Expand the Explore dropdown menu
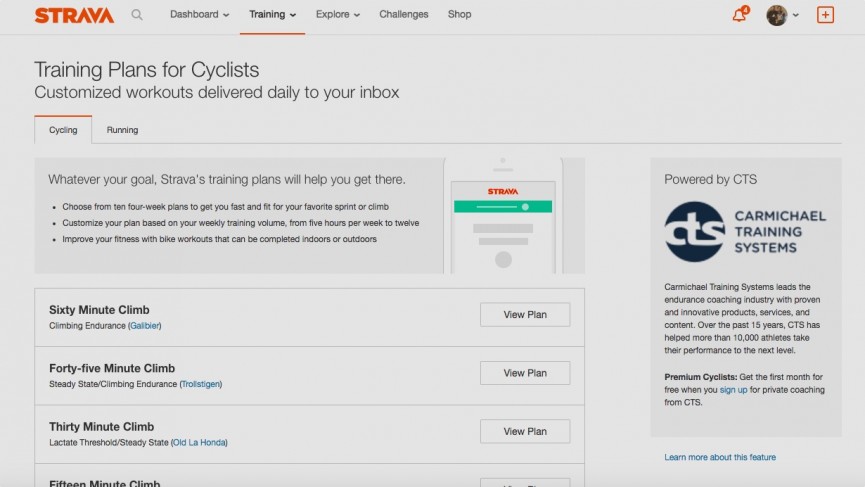Image resolution: width=865 pixels, height=487 pixels. pos(338,14)
